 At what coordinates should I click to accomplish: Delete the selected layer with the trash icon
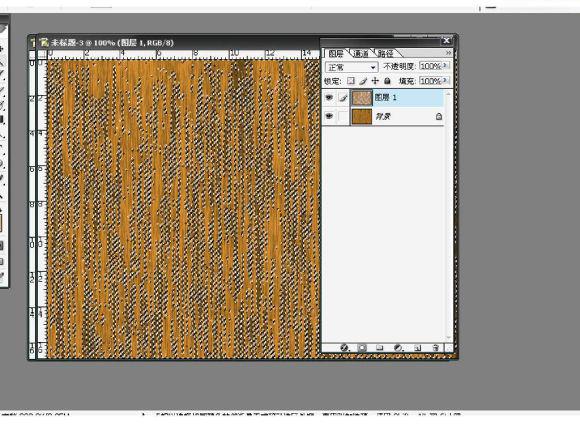click(436, 348)
